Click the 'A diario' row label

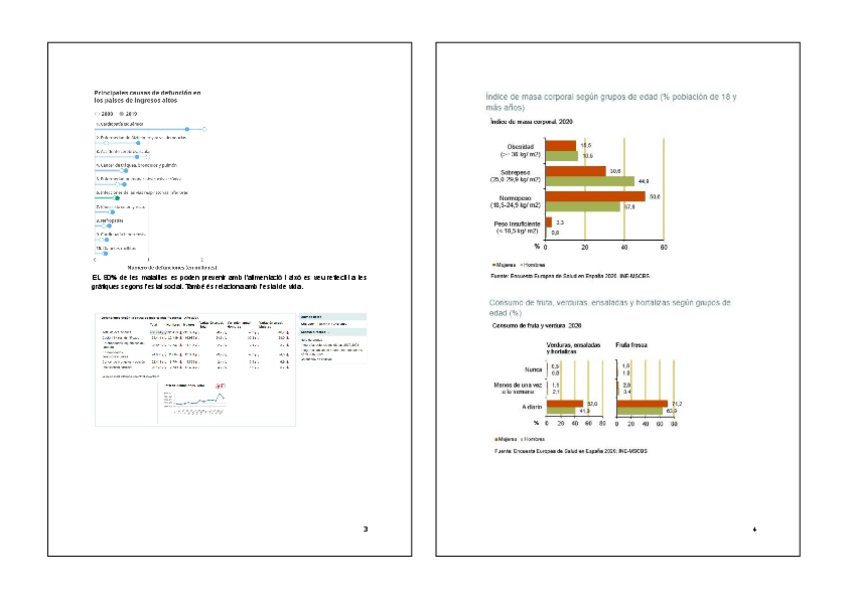[x=532, y=407]
